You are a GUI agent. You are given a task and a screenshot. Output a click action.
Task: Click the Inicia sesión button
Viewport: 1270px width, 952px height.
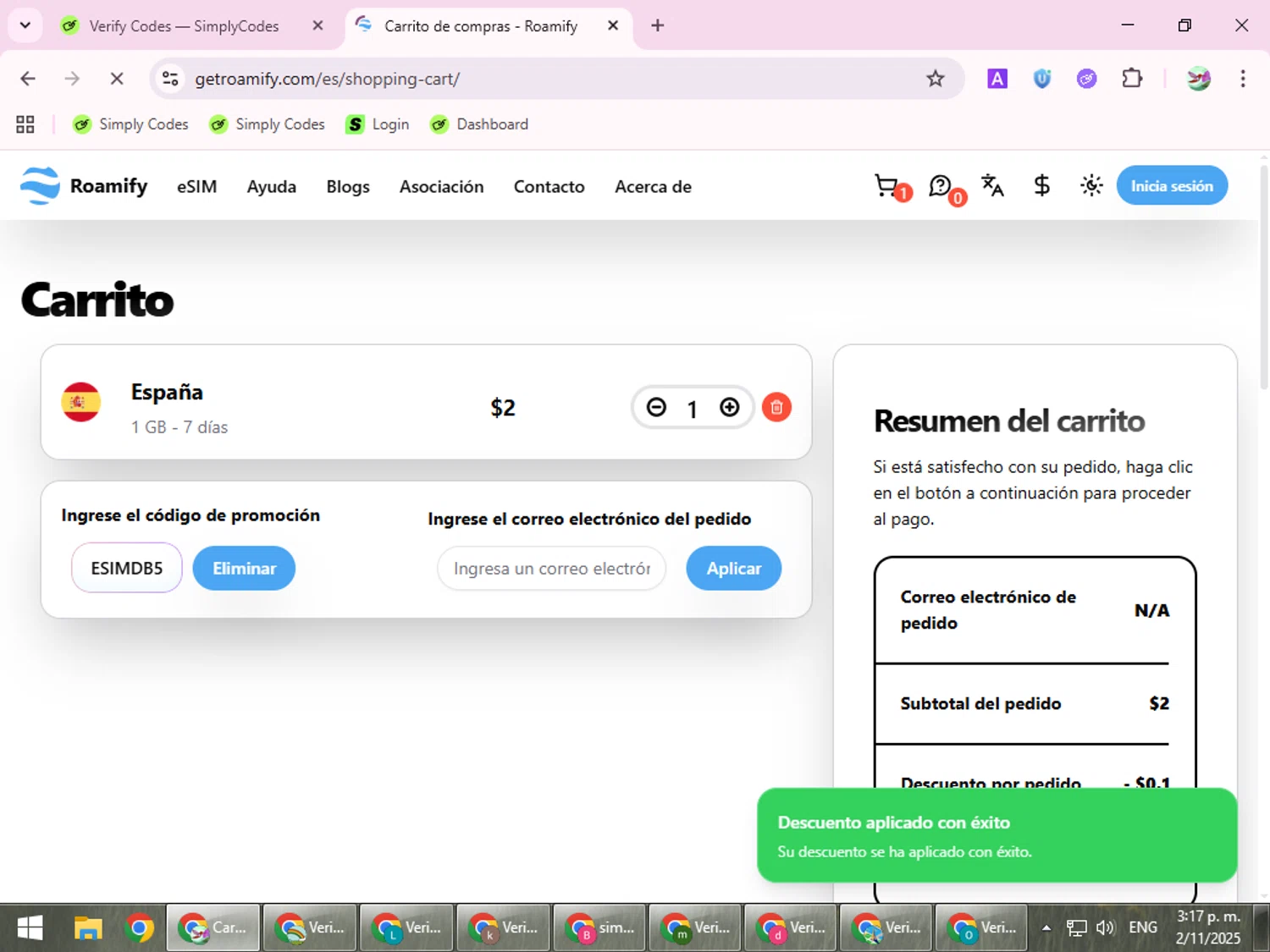[1172, 186]
